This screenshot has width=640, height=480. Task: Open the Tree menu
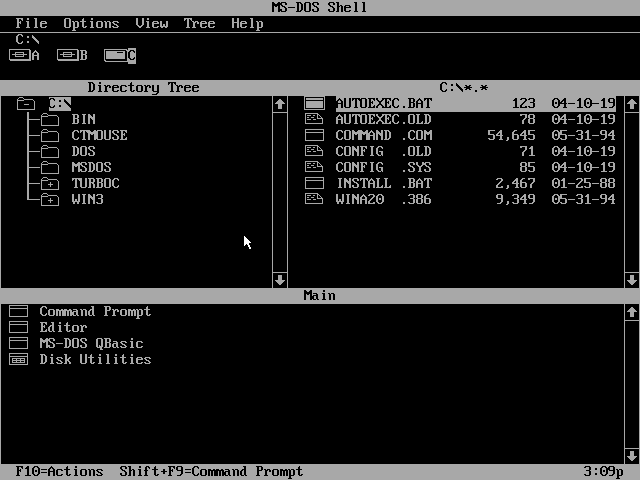click(200, 23)
